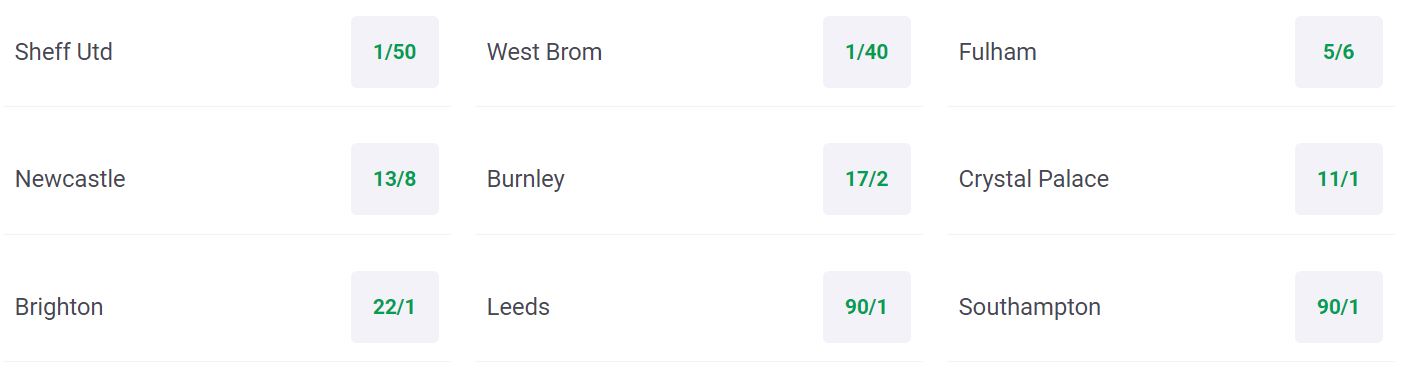Choose Brighton at 22/1
Viewport: 1405px width, 381px height.
click(394, 307)
